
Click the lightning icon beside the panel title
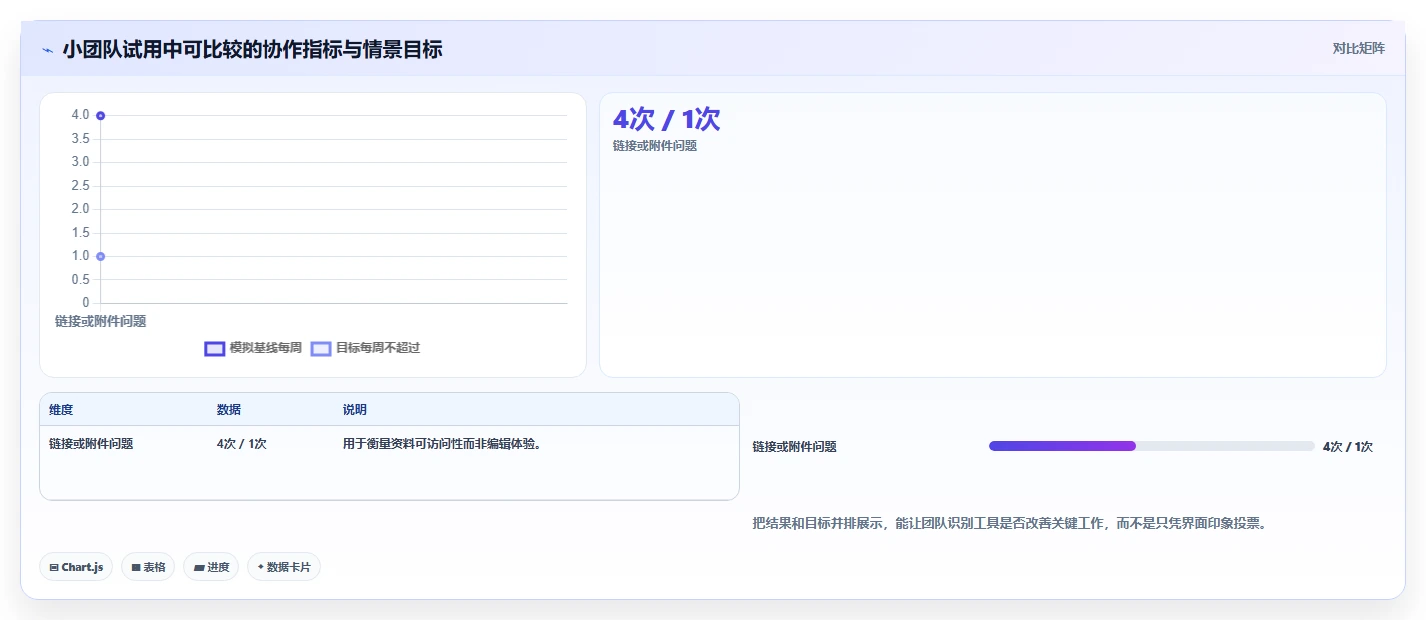tap(47, 50)
